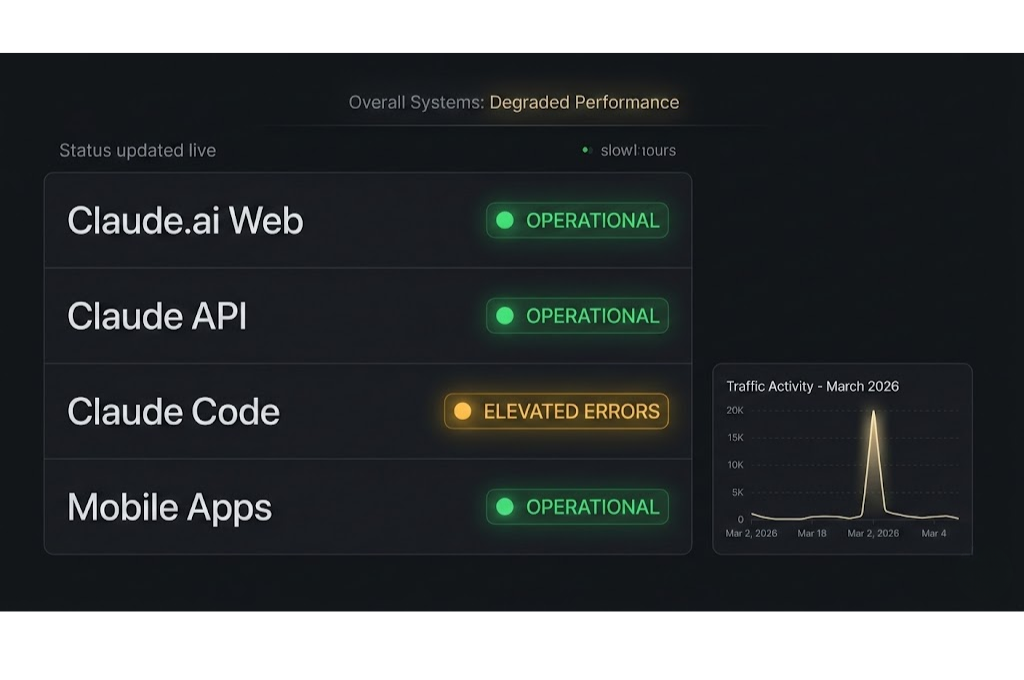This screenshot has width=1024, height=680.
Task: Open the ELEVATED ERRORS label text
Action: pos(571,411)
